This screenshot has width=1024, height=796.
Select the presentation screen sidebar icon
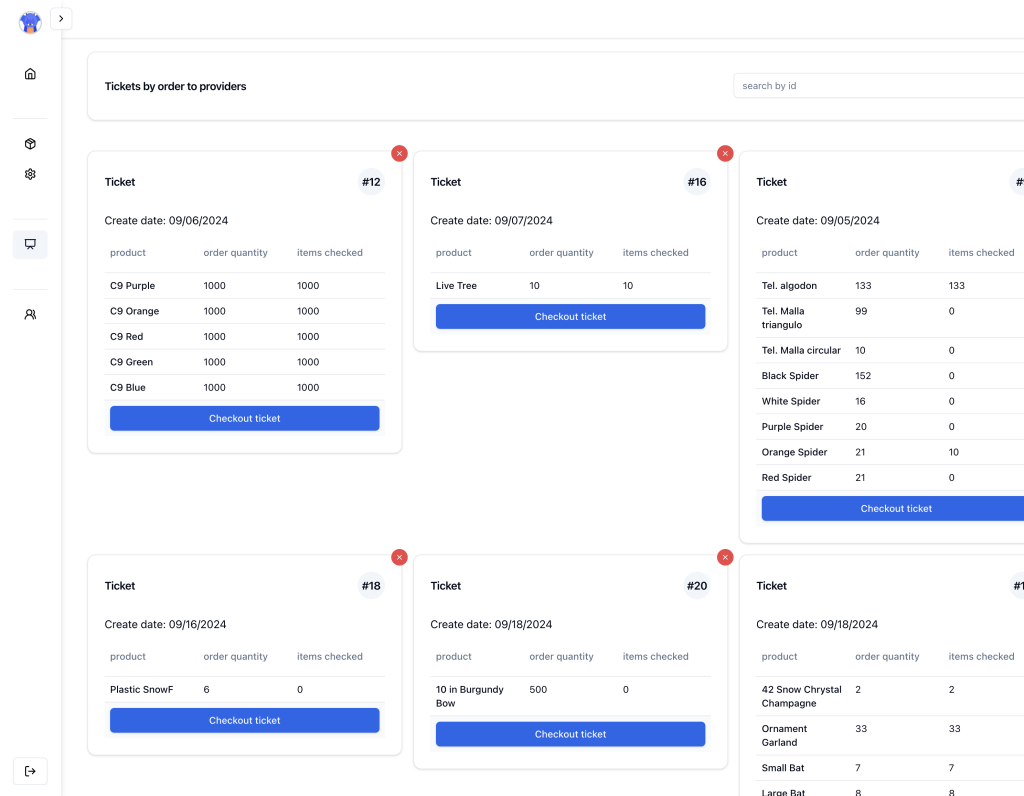tap(30, 244)
